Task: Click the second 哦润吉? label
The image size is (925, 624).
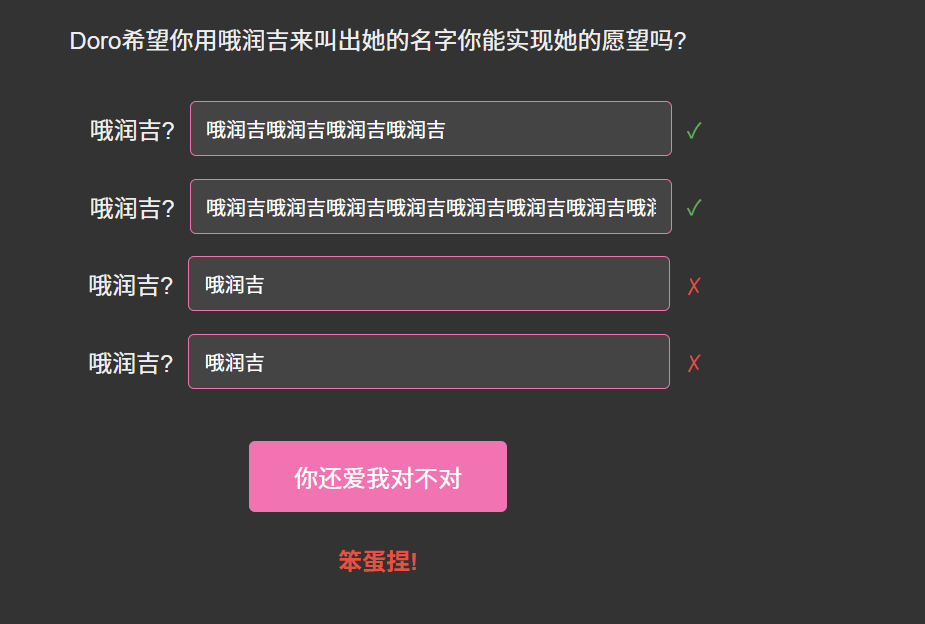Action: click(132, 208)
